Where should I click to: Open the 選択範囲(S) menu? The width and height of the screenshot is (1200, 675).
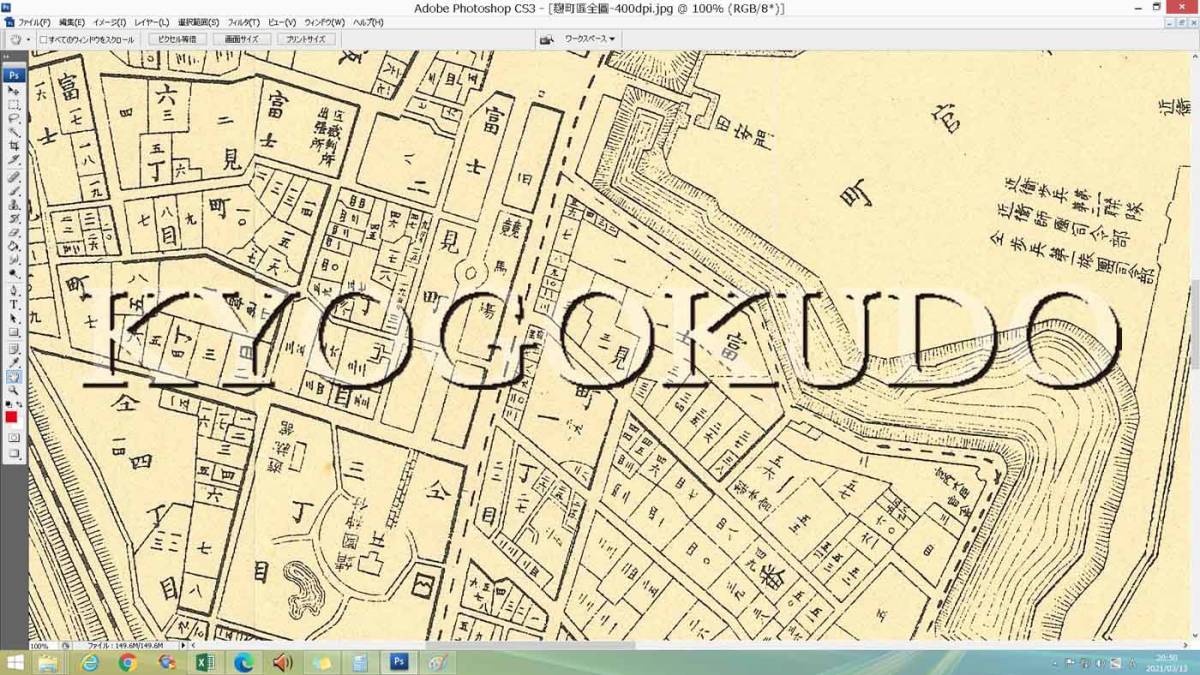click(199, 22)
